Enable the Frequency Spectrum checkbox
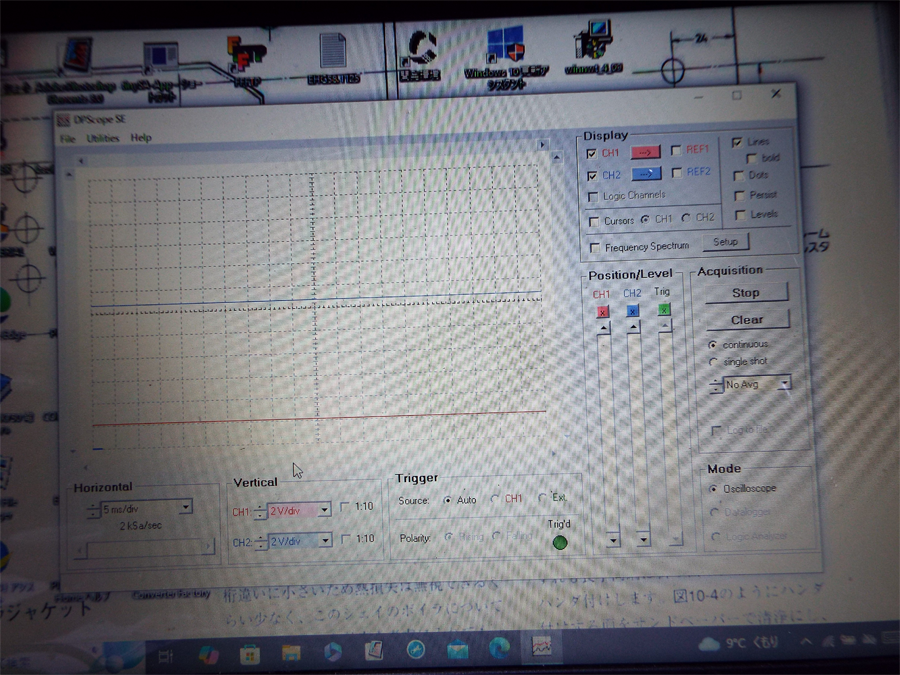 (596, 247)
